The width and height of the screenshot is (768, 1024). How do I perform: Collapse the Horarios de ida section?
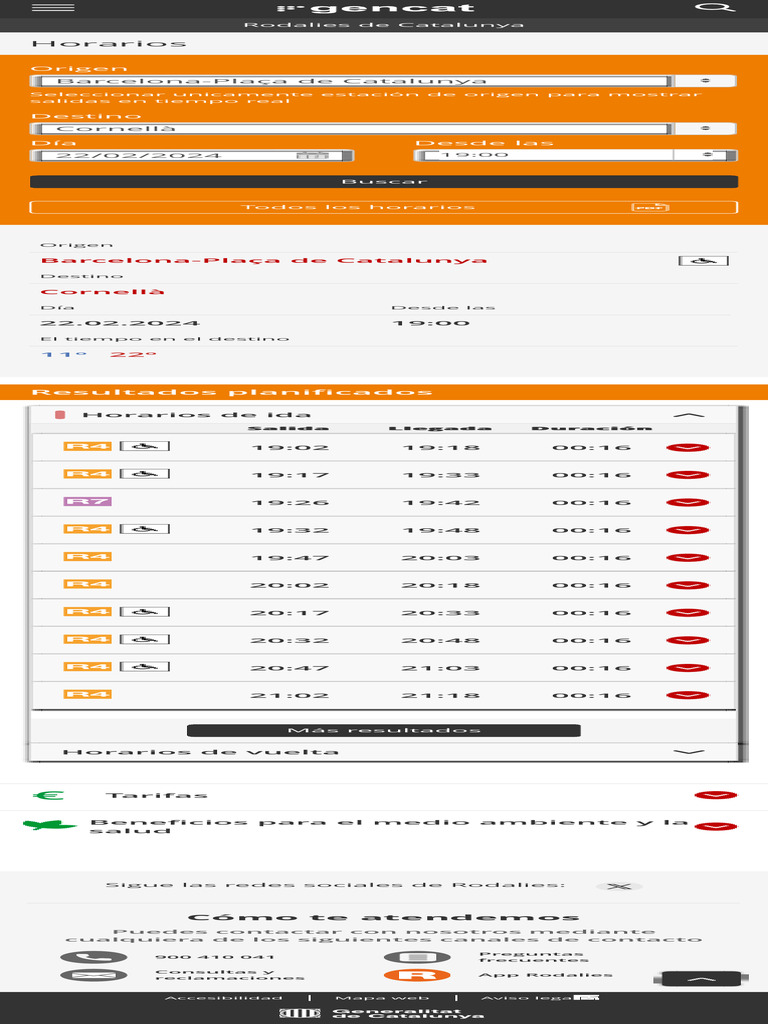[688, 415]
